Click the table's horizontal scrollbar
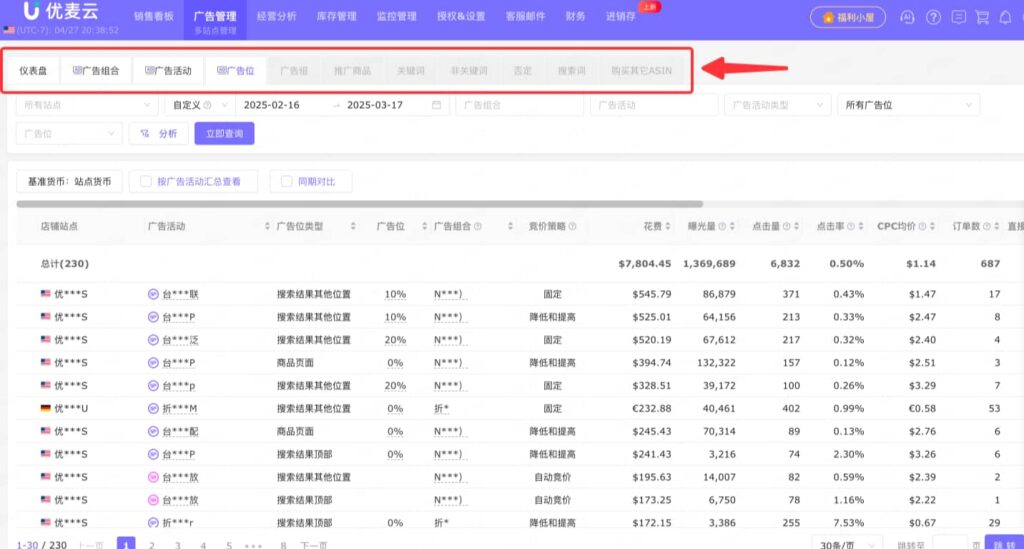 pyautogui.click(x=359, y=204)
